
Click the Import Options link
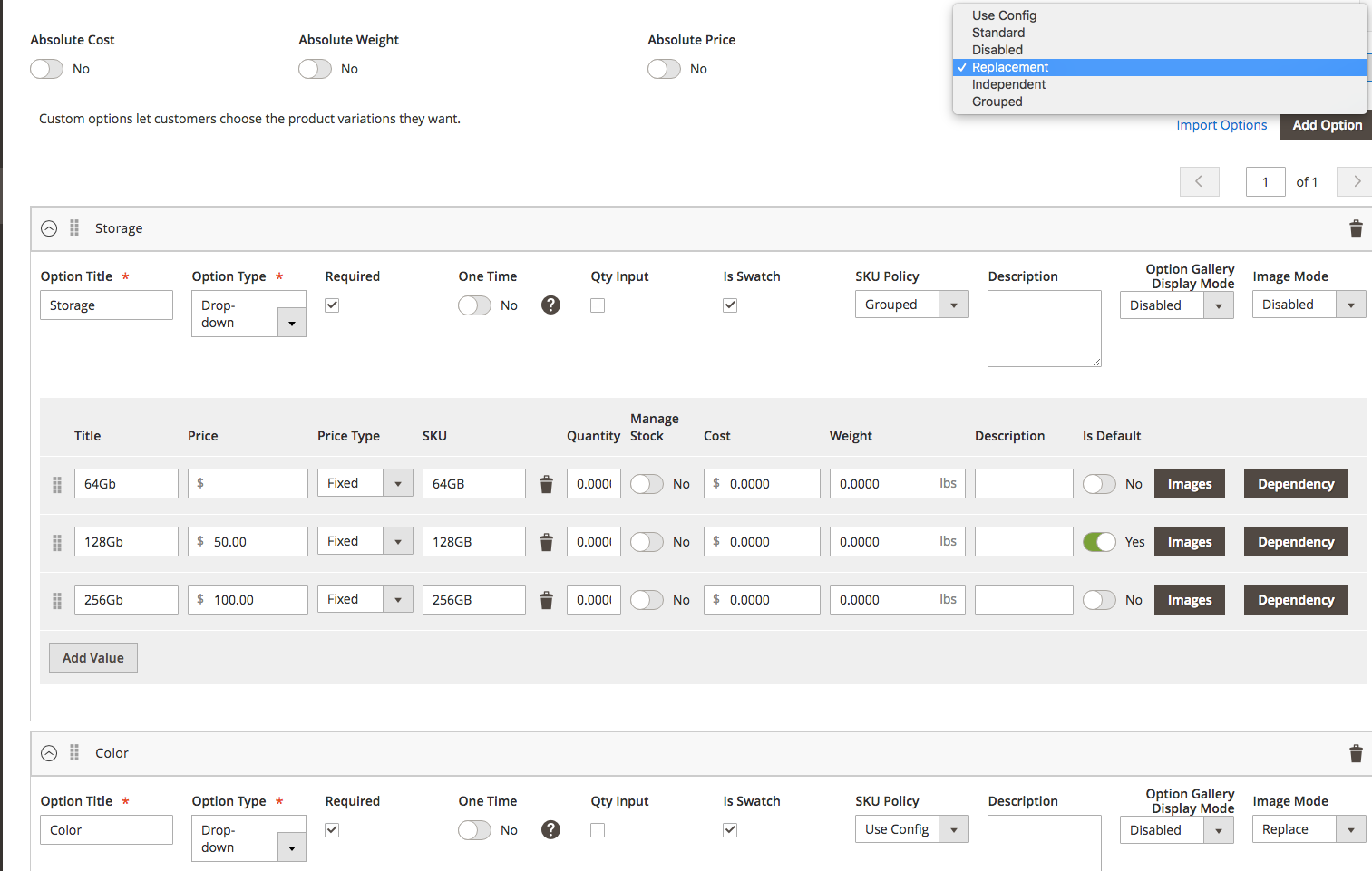tap(1221, 125)
